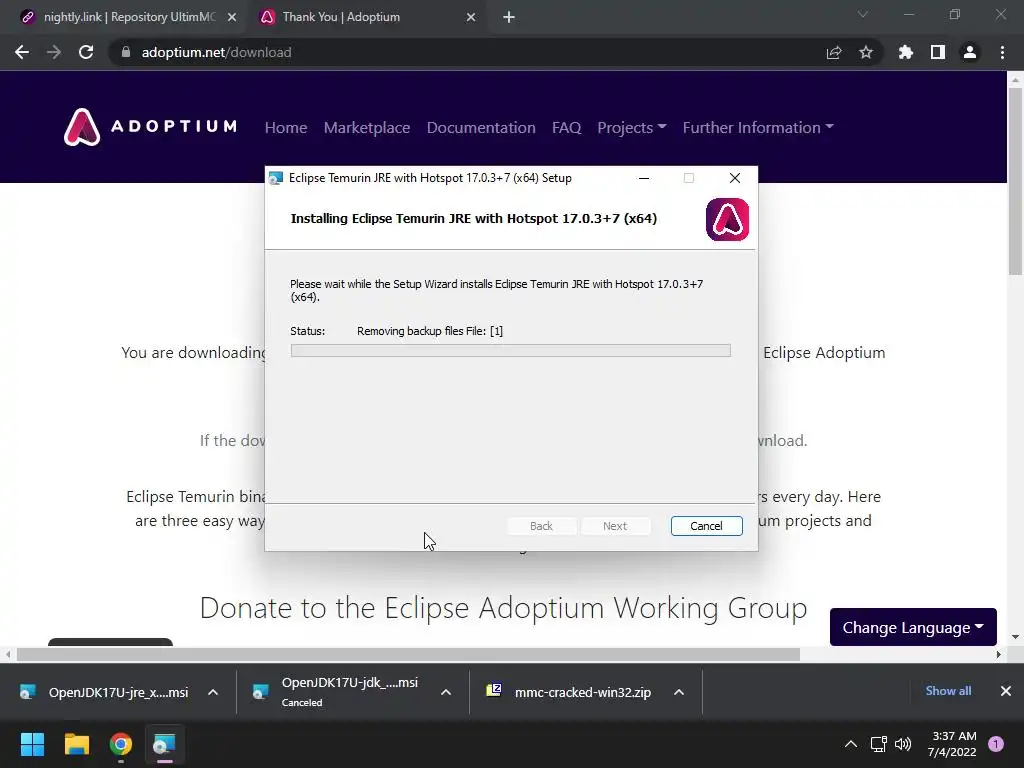The height and width of the screenshot is (768, 1024).
Task: Open the Windows Start menu
Action: click(32, 744)
